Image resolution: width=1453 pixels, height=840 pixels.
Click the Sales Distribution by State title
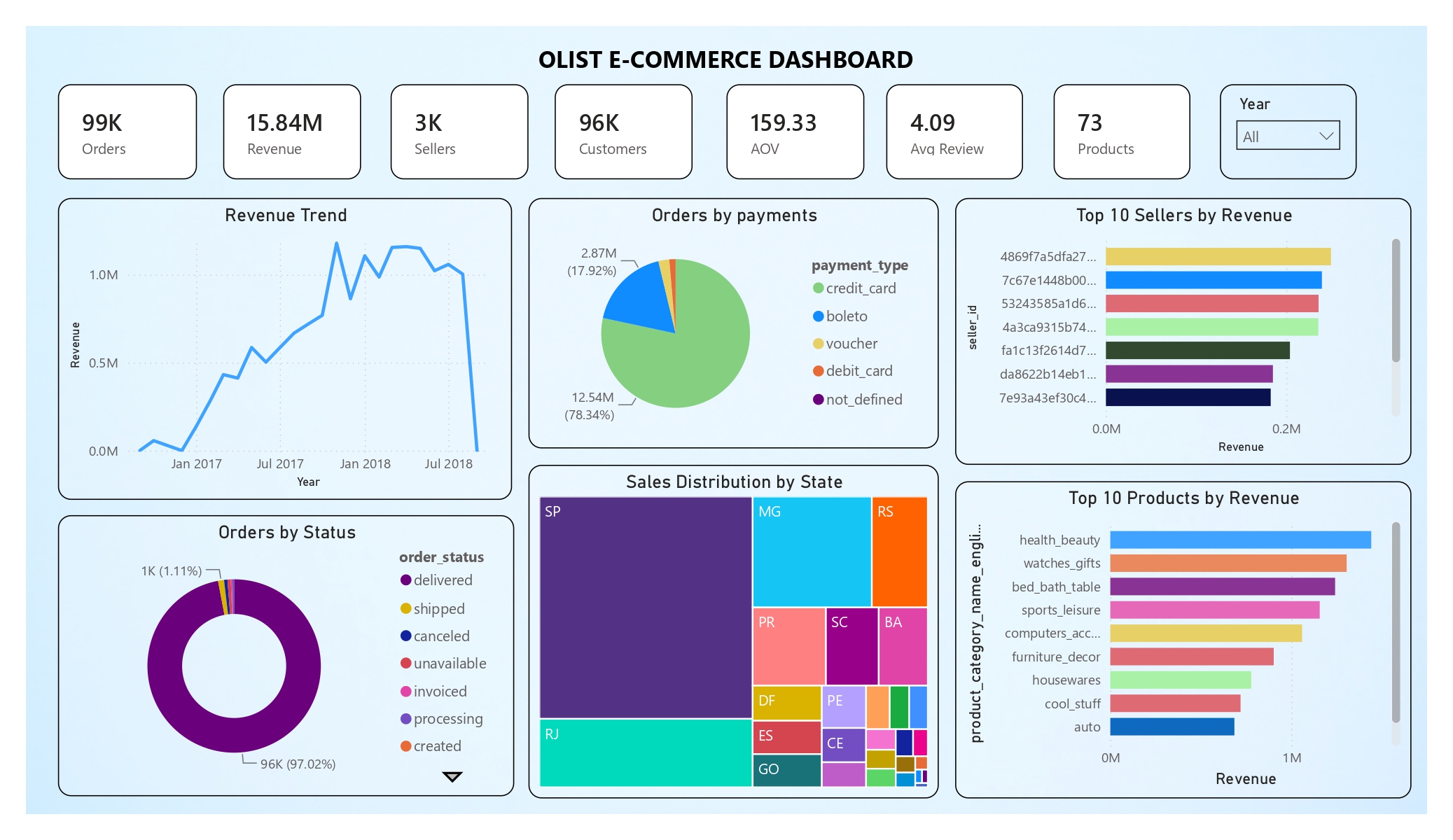tap(734, 482)
